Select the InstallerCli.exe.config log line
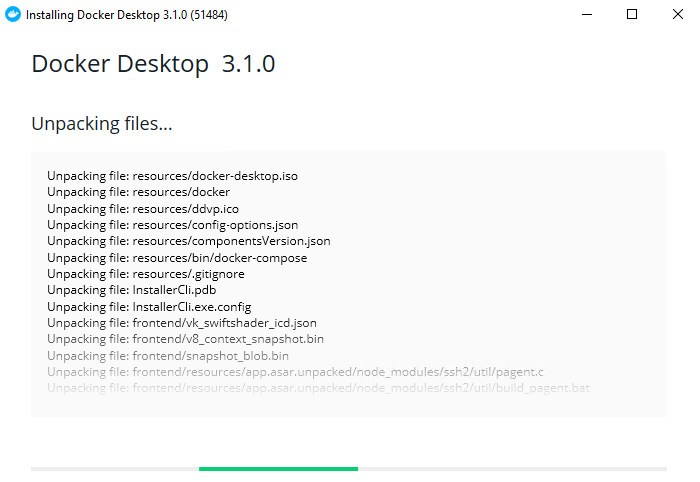Screen dimensions: 700x482 pyautogui.click(x=149, y=307)
